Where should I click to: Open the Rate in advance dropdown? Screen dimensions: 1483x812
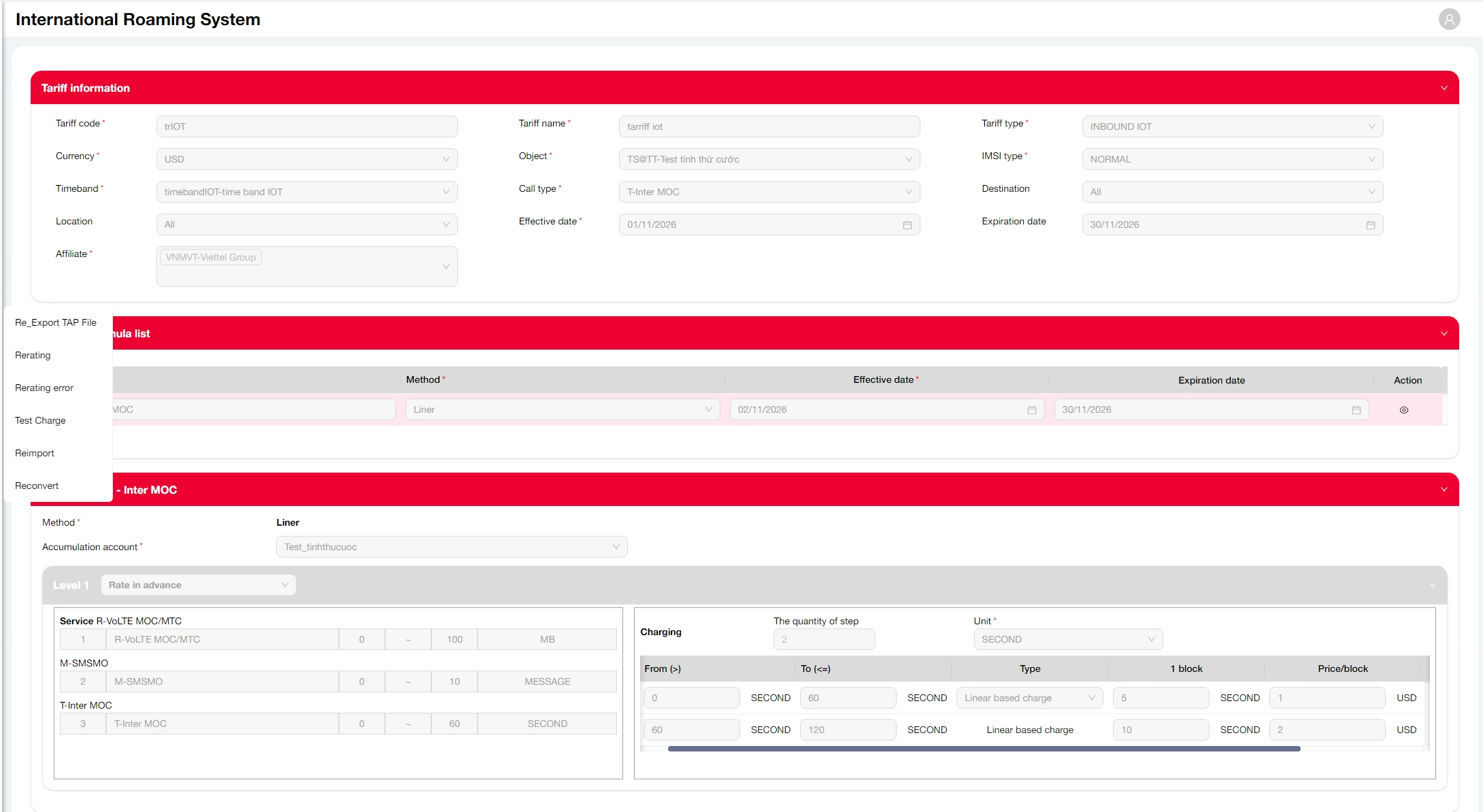(x=198, y=585)
